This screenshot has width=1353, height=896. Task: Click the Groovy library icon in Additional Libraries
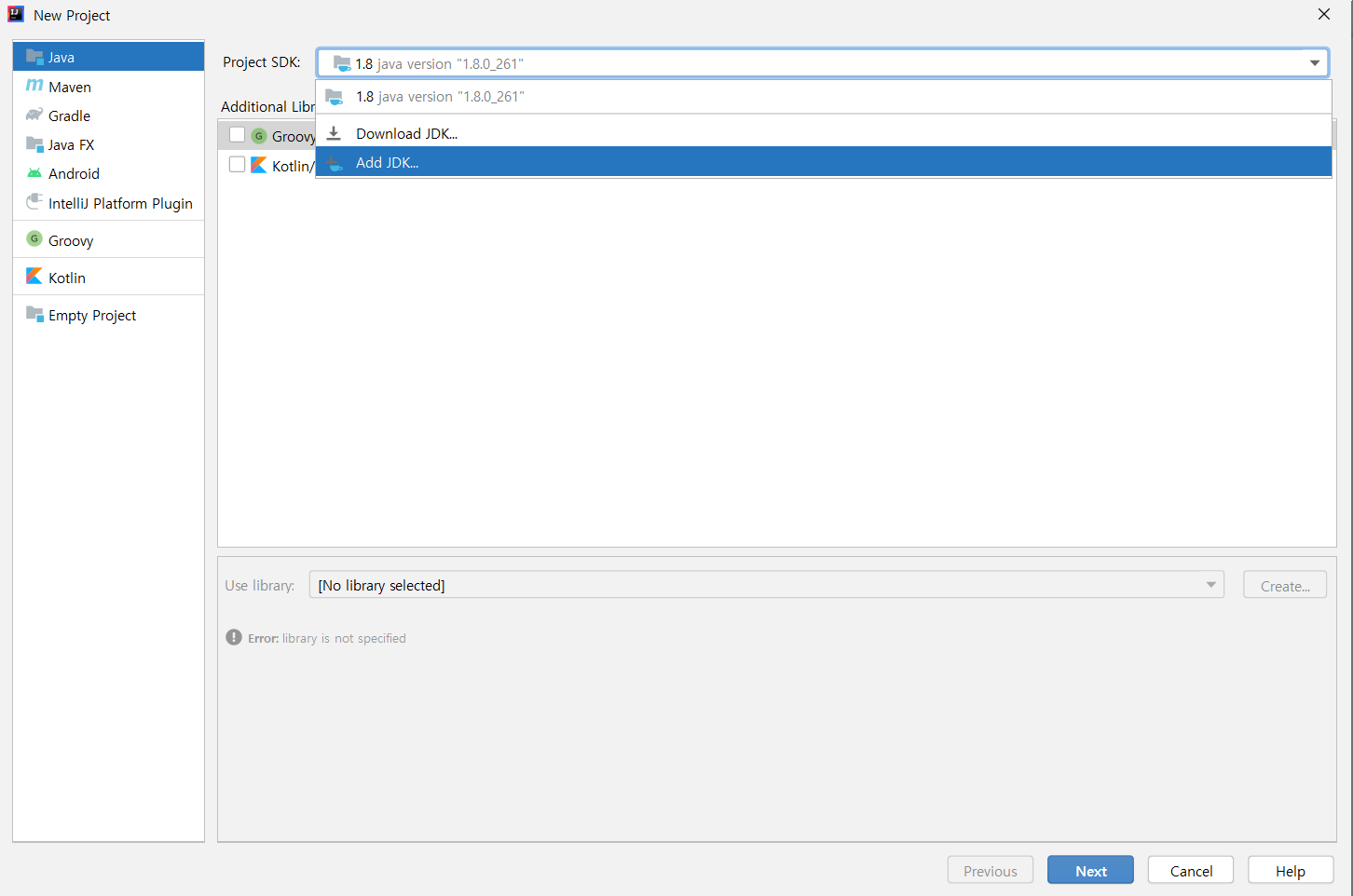click(259, 136)
